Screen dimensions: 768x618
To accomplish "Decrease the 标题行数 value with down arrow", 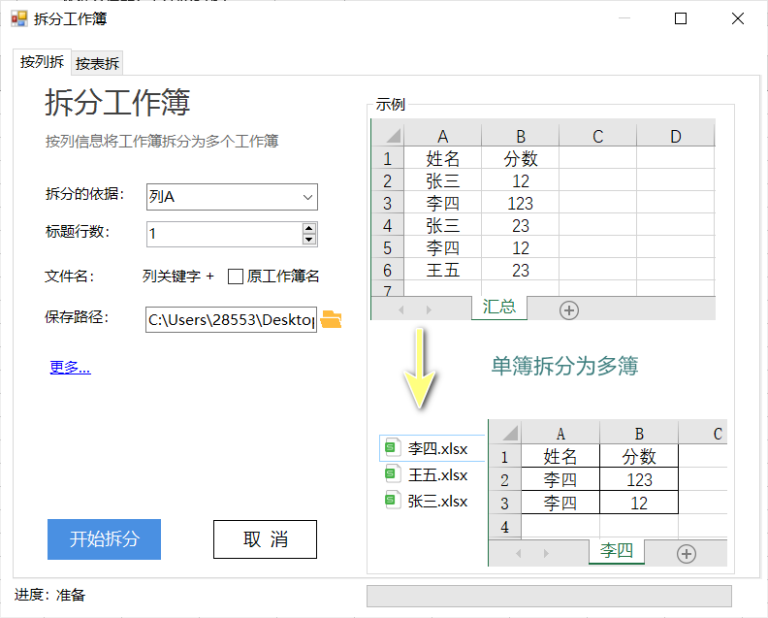I will click(309, 240).
